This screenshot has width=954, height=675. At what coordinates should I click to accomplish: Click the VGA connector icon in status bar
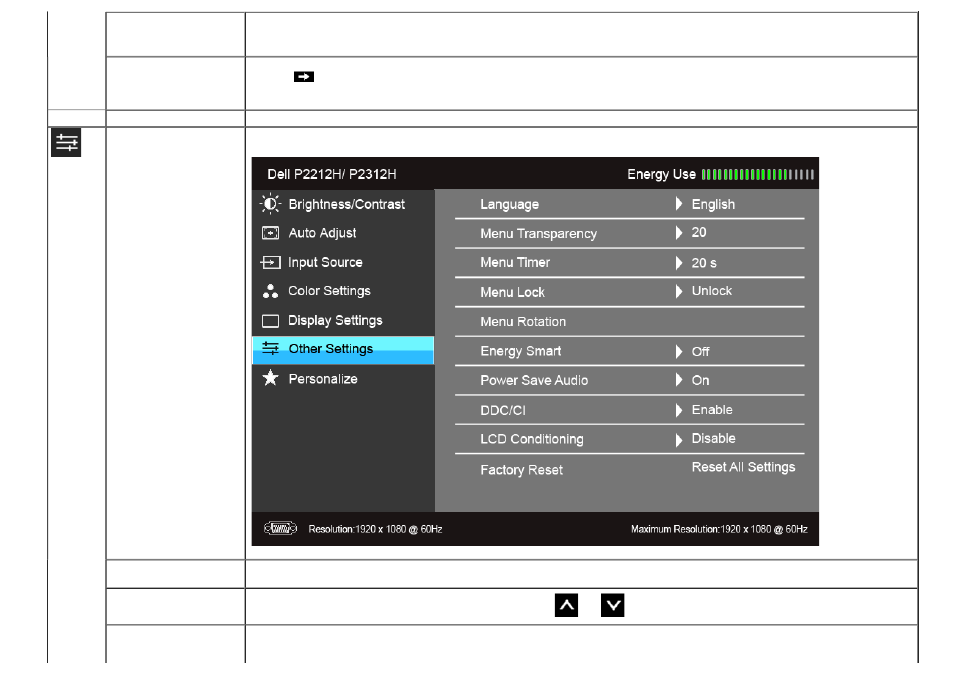tap(280, 528)
